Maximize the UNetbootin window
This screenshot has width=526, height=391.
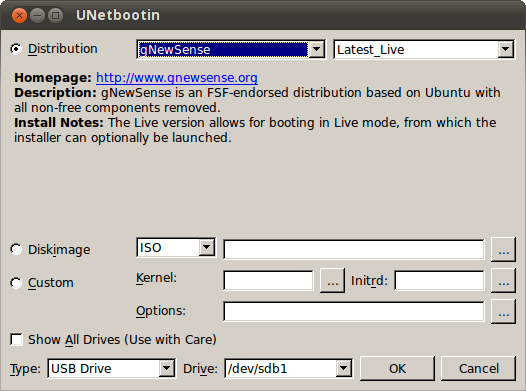(56, 15)
